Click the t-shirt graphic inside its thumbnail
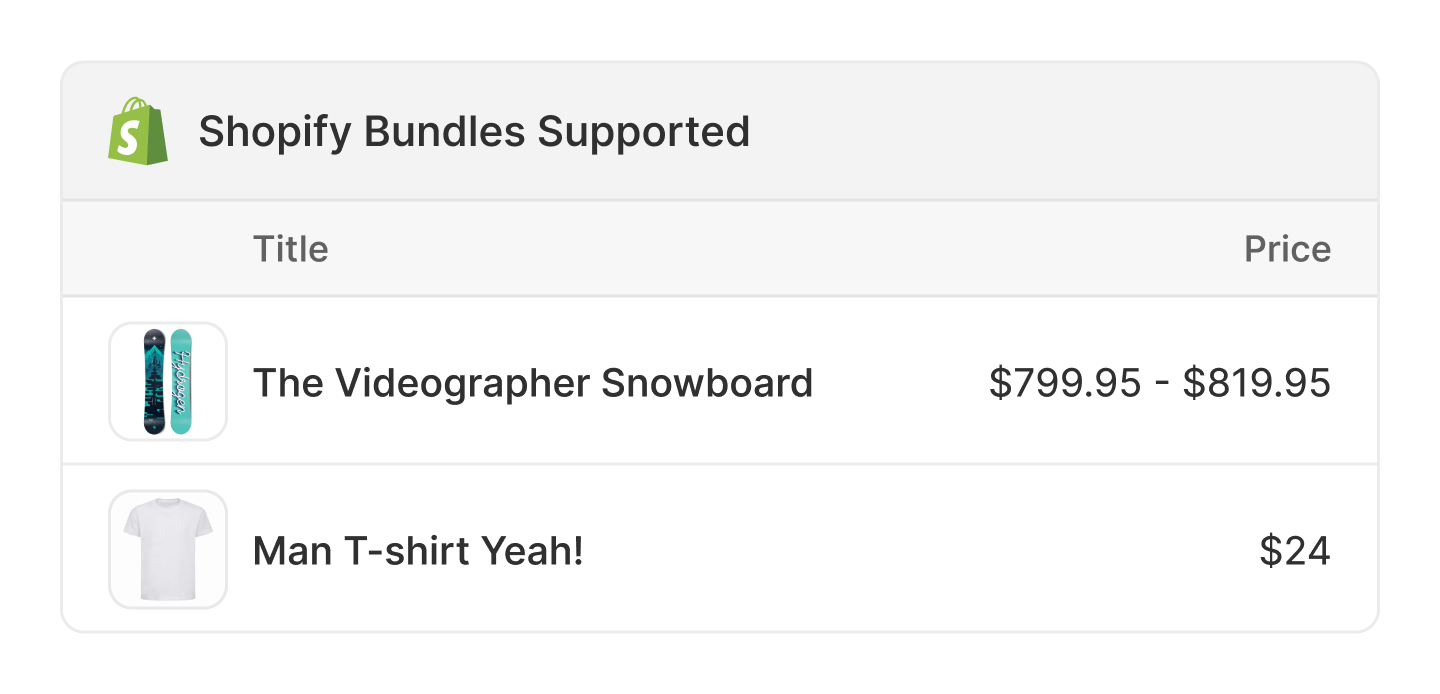The image size is (1440, 694). tap(167, 549)
